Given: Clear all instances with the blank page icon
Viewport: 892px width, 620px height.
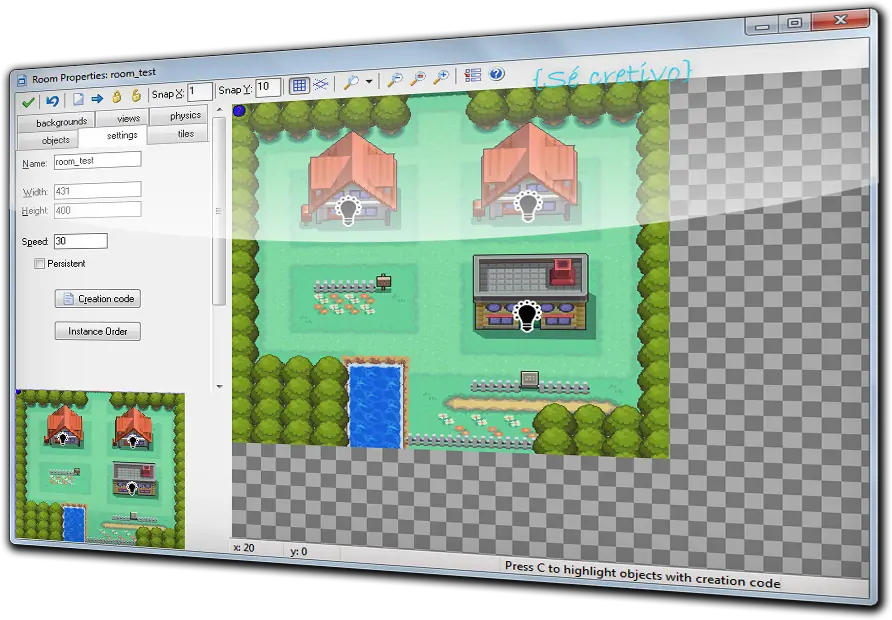Looking at the screenshot, I should coord(78,99).
